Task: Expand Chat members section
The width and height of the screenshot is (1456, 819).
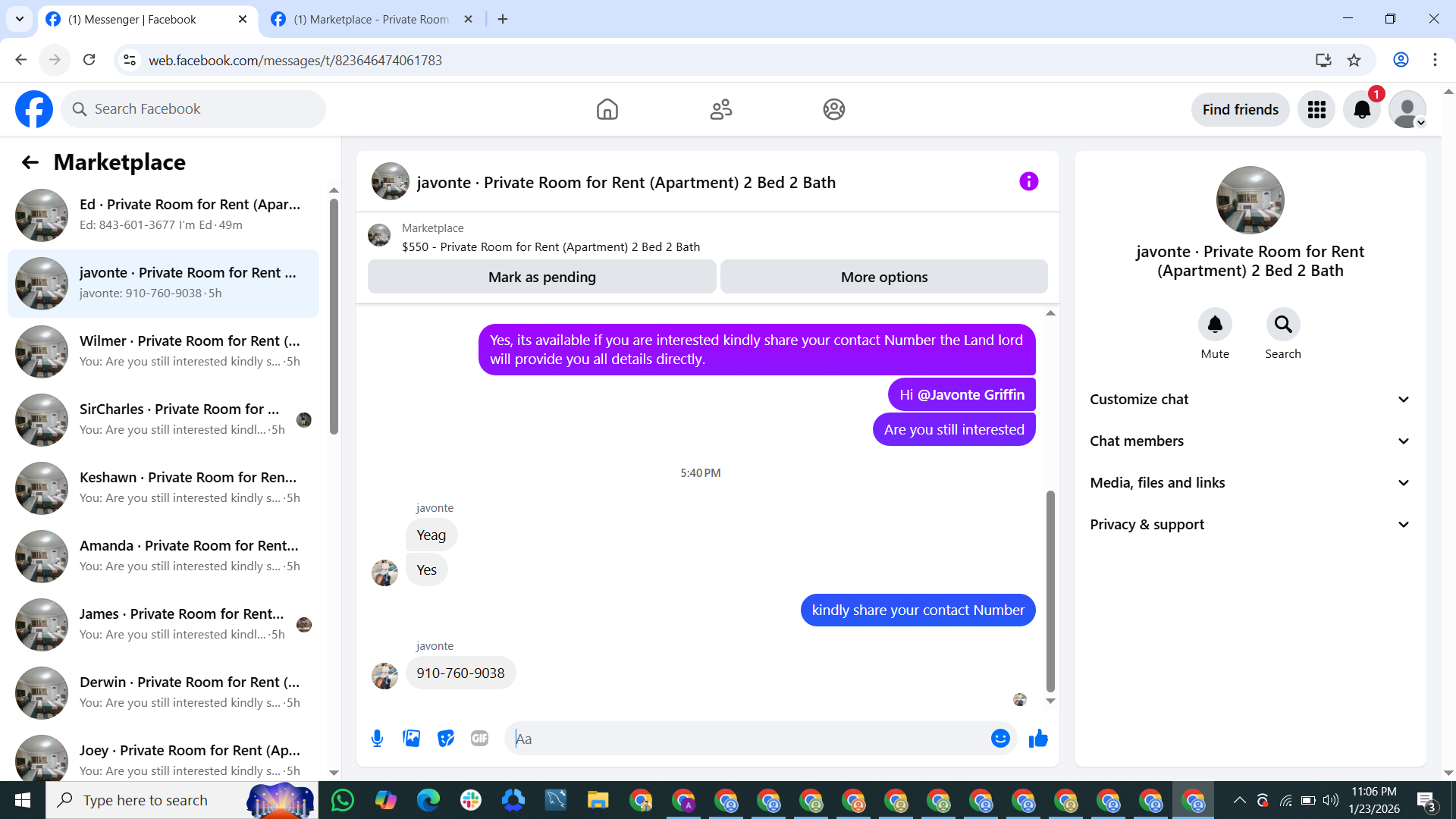Action: coord(1250,441)
